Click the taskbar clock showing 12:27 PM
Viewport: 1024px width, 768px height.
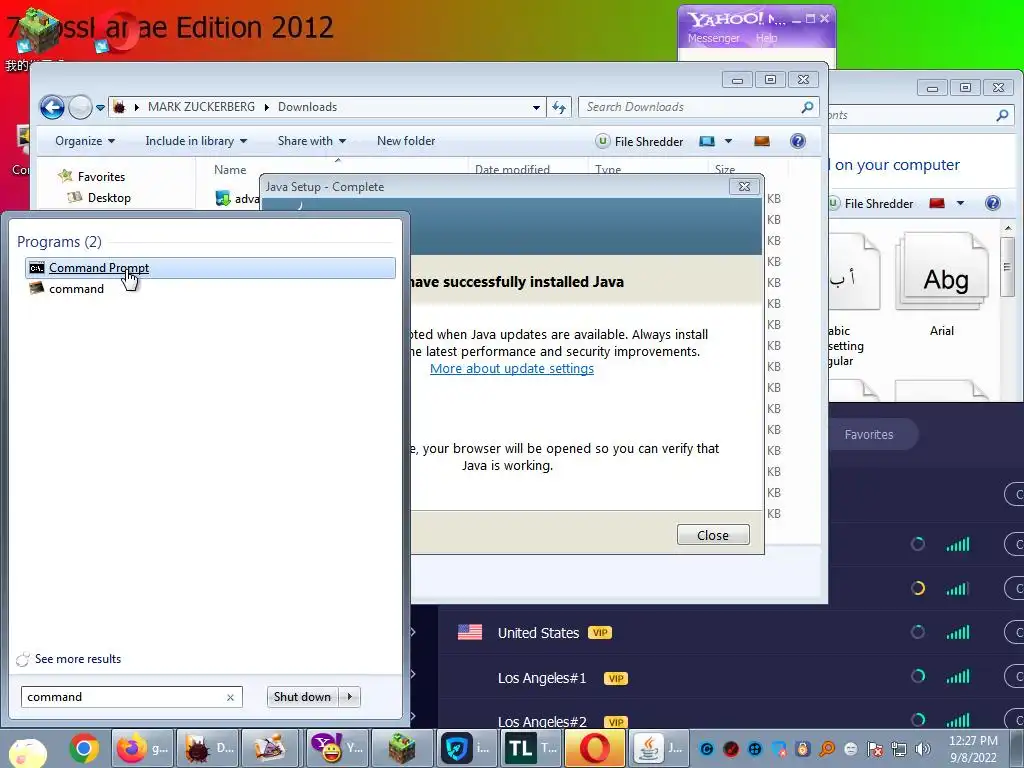(973, 749)
